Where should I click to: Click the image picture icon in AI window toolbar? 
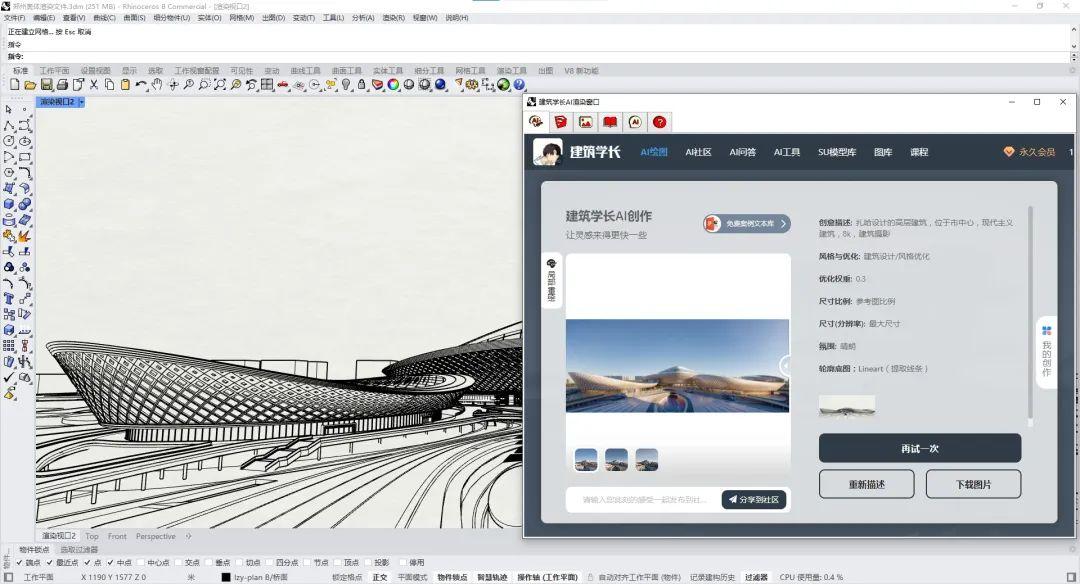585,122
